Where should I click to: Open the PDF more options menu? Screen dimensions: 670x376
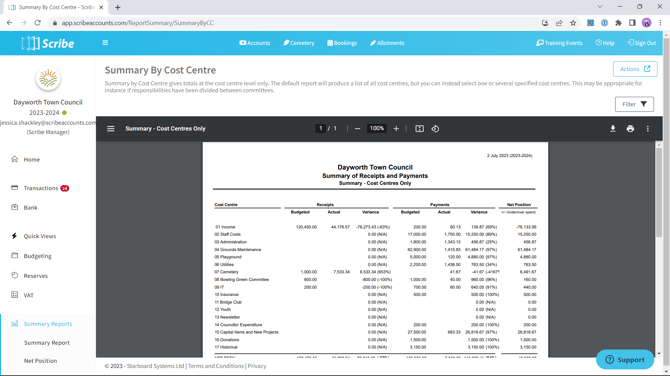click(647, 129)
